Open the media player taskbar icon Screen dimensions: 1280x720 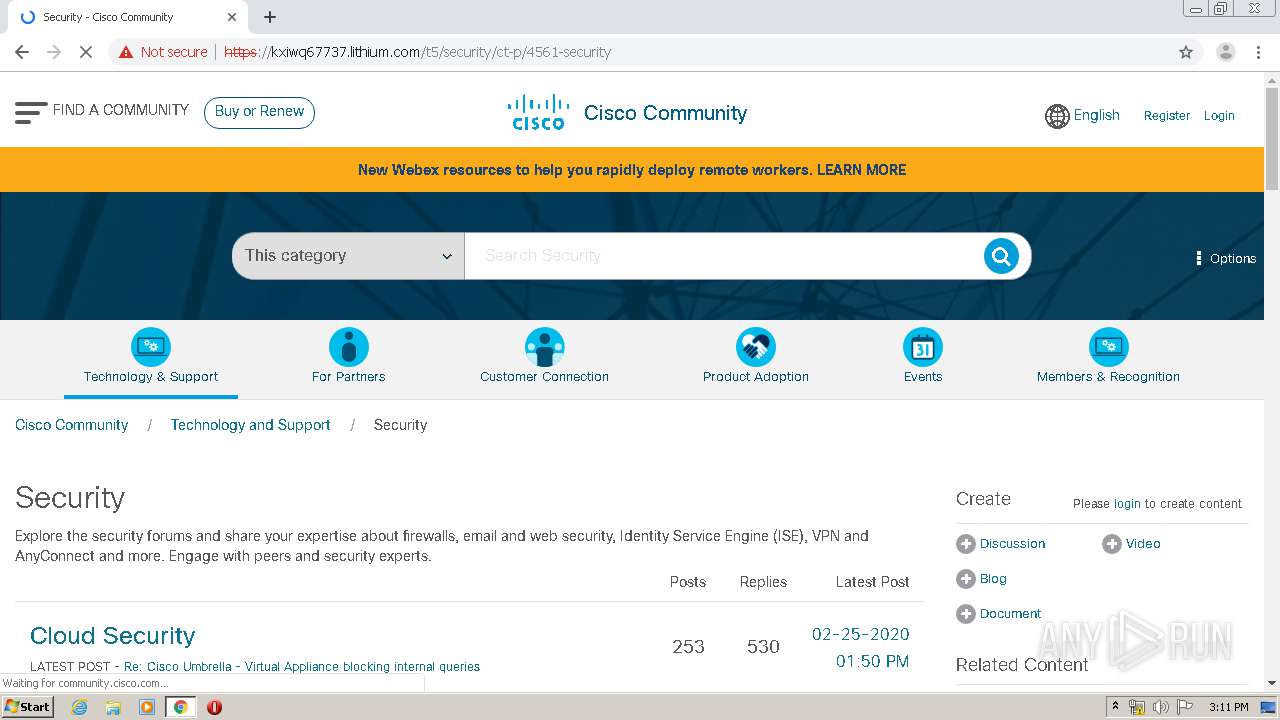[147, 707]
